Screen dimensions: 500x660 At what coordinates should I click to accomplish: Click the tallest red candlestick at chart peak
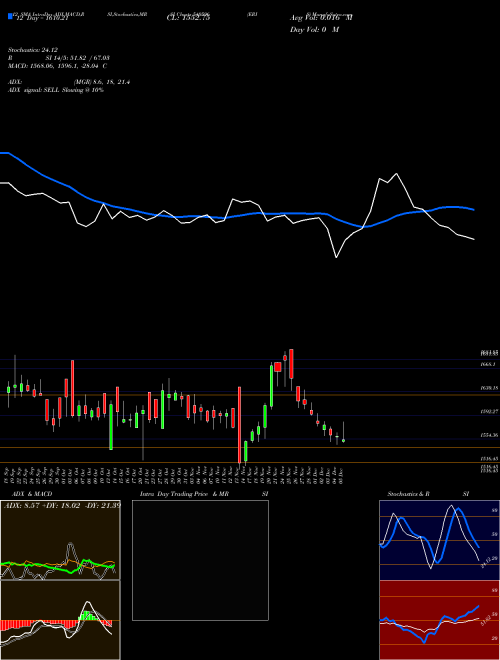(x=291, y=365)
